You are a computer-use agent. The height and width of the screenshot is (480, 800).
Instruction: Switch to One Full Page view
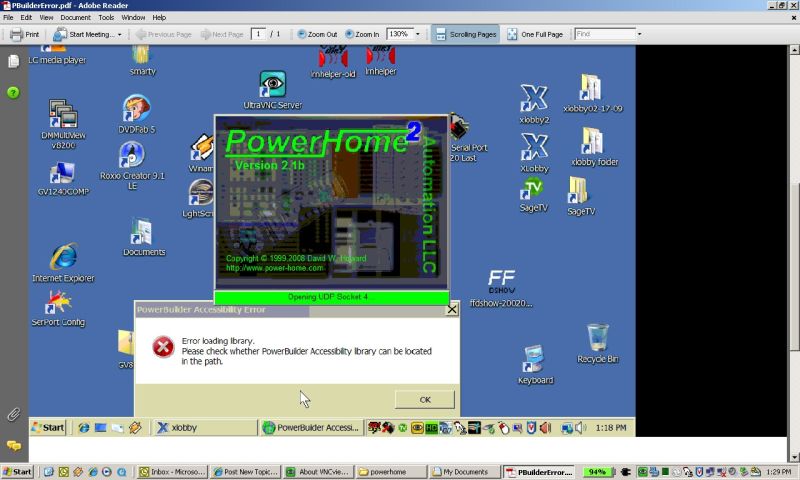(535, 34)
